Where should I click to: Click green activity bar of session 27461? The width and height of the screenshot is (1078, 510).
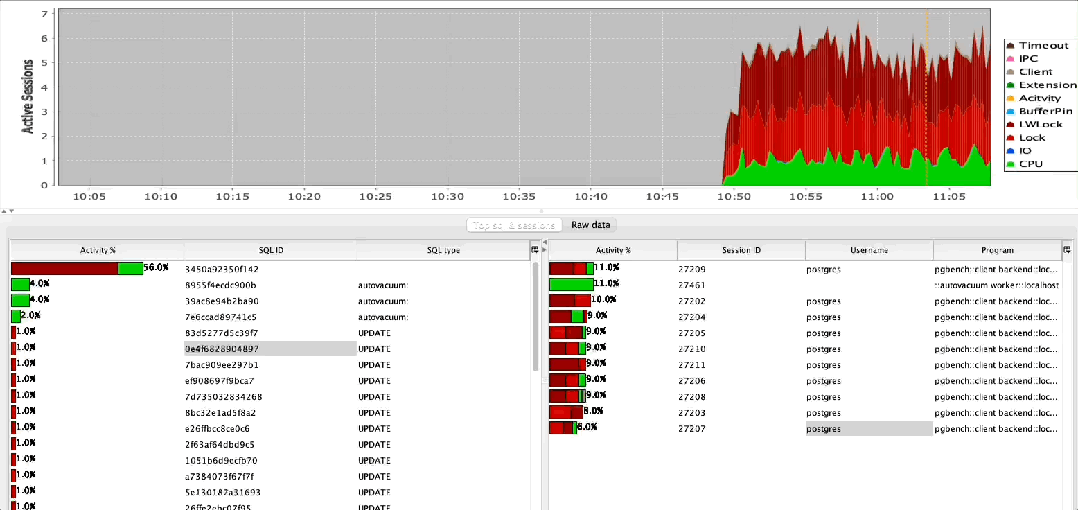[x=571, y=285]
